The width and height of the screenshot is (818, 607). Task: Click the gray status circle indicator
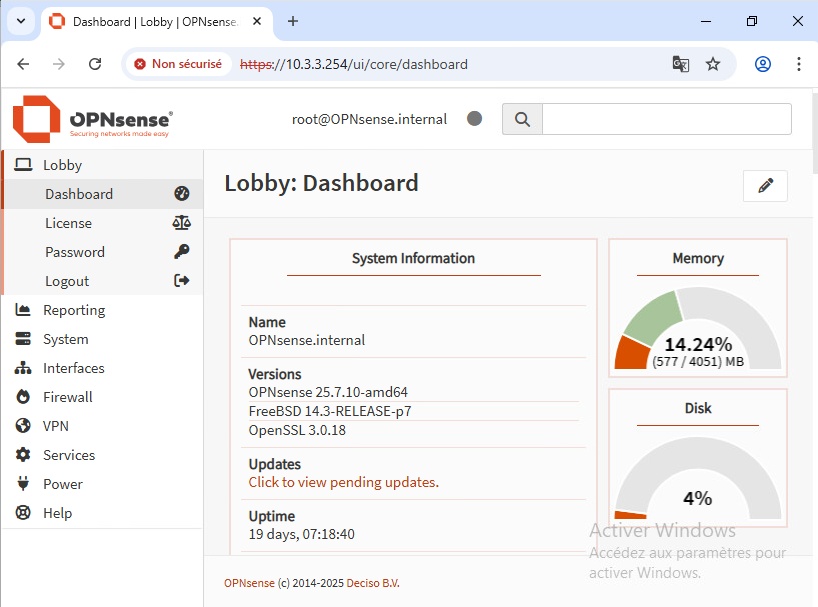474,119
